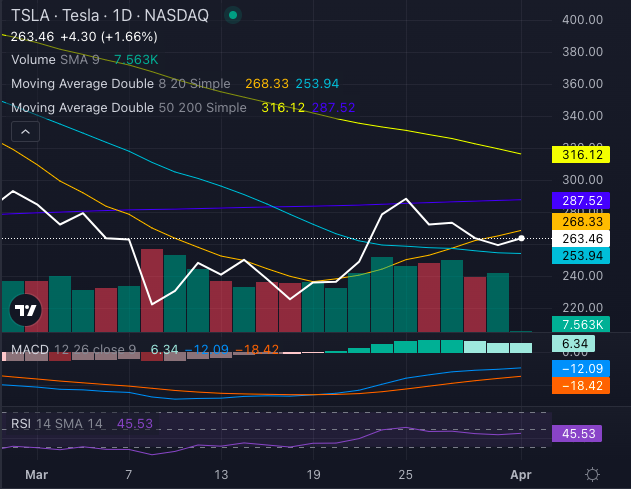Select Moving Average Double 8 20 legend

(x=120, y=84)
